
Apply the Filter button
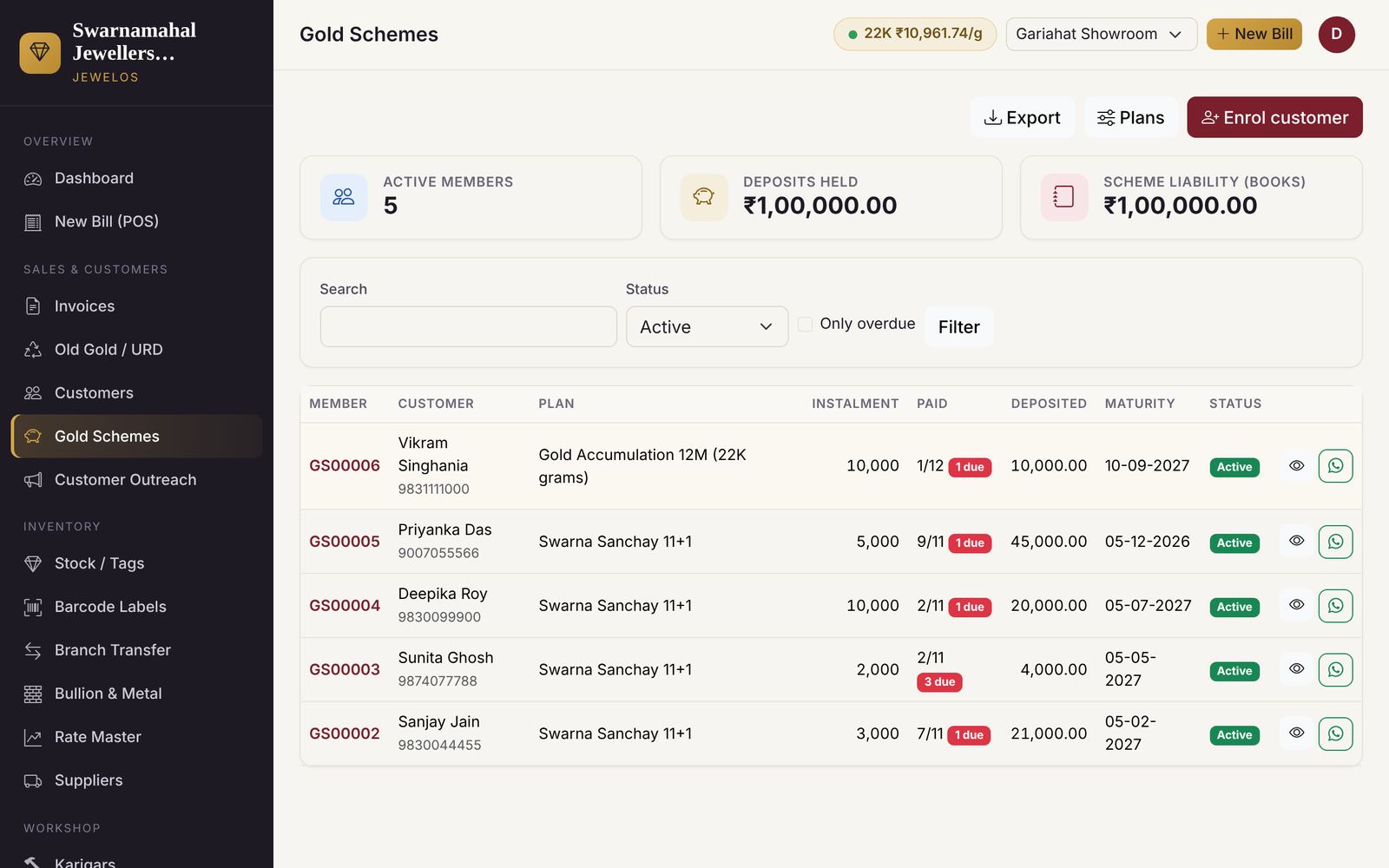point(958,326)
